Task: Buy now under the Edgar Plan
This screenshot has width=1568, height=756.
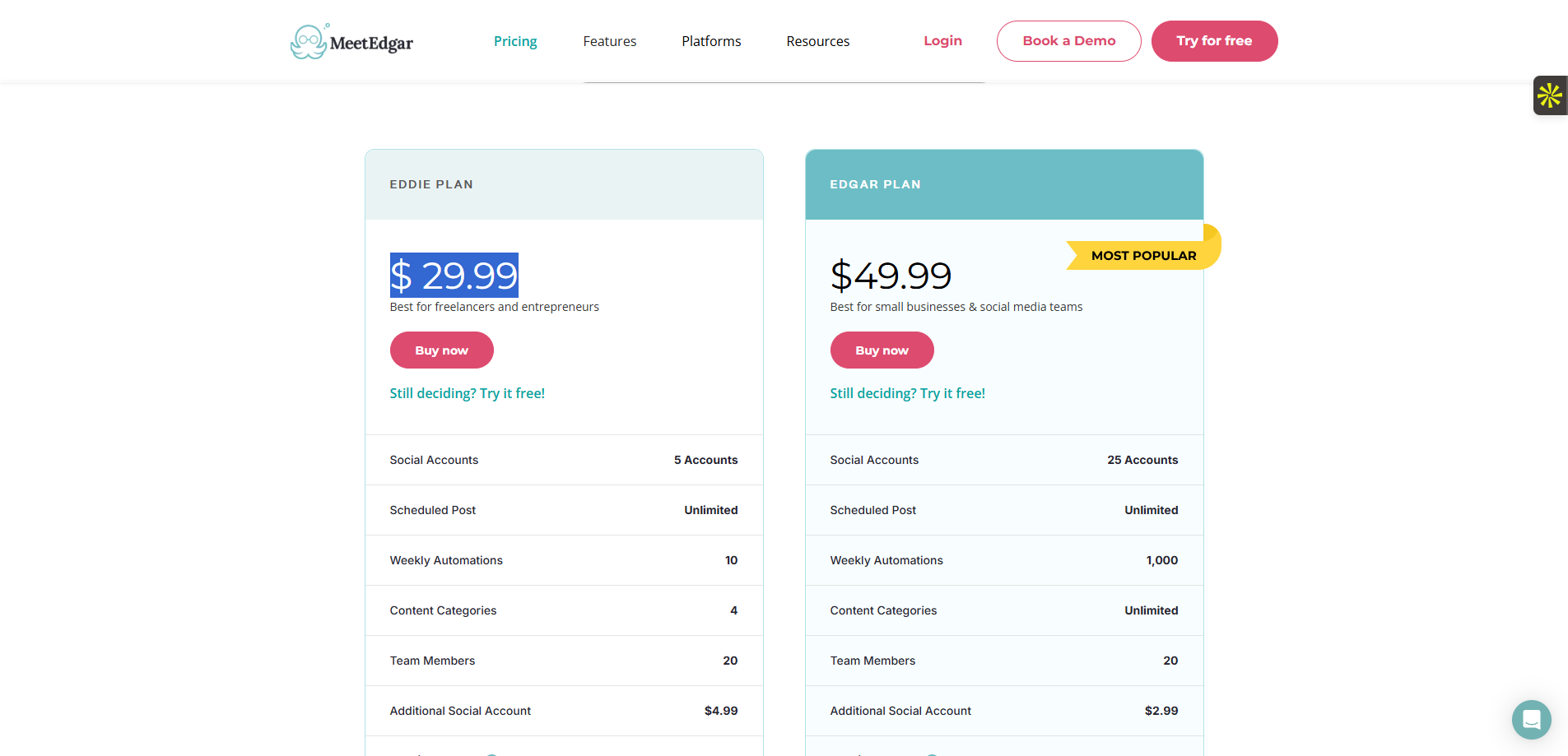Action: [x=882, y=350]
